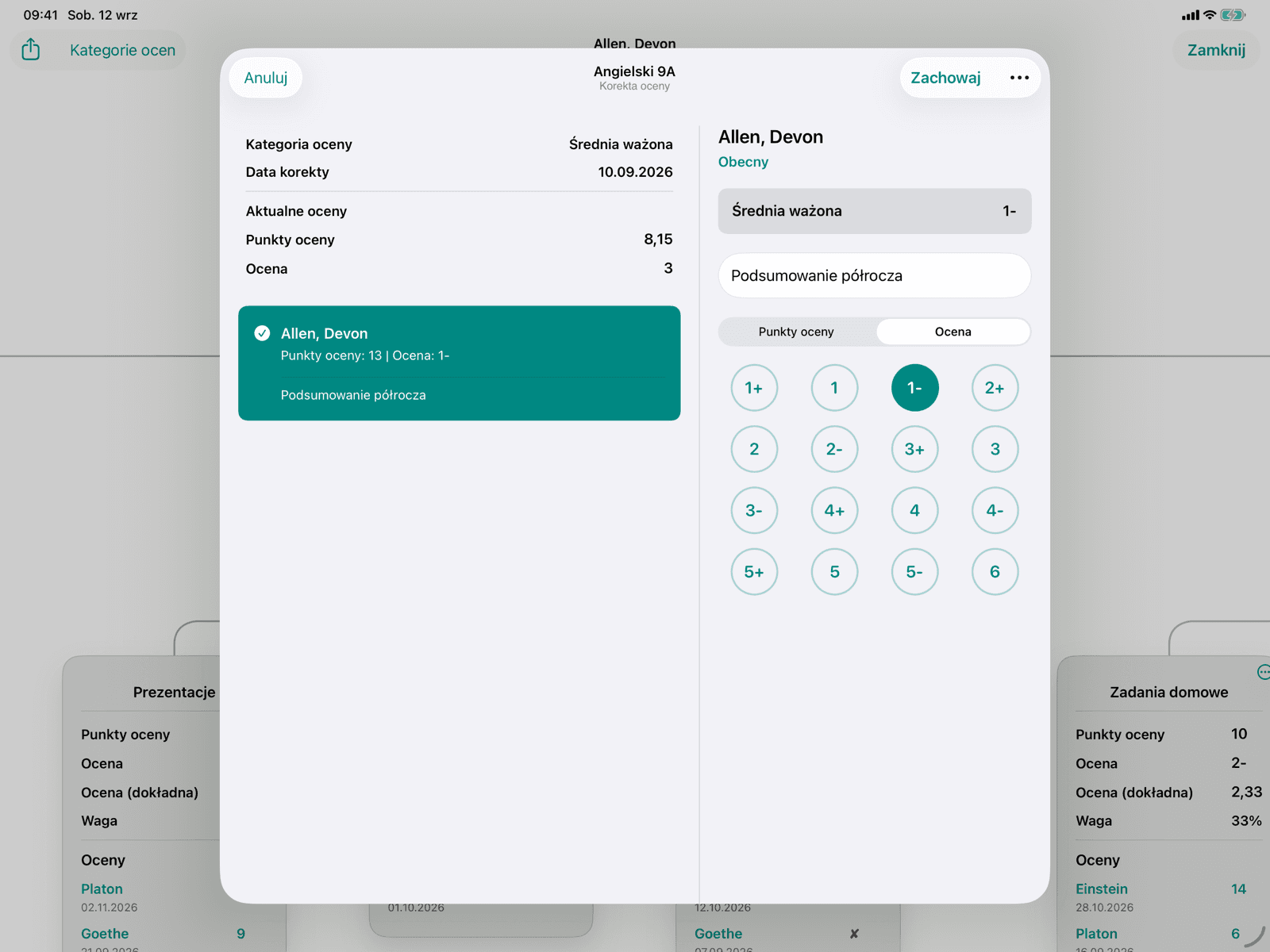
Task: Click Ocena (dokładna) 2,33 value
Action: pyautogui.click(x=1246, y=792)
